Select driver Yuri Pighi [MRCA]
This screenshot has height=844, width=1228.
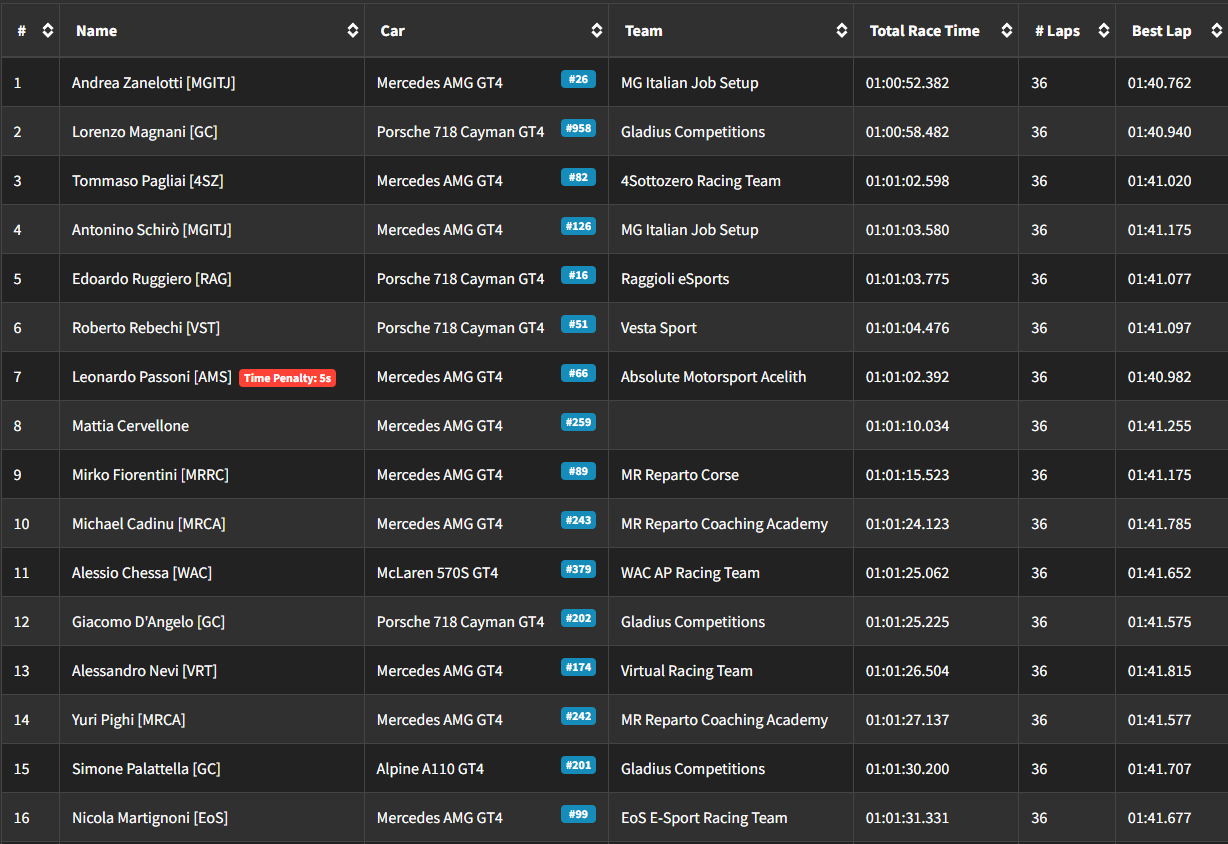(128, 720)
